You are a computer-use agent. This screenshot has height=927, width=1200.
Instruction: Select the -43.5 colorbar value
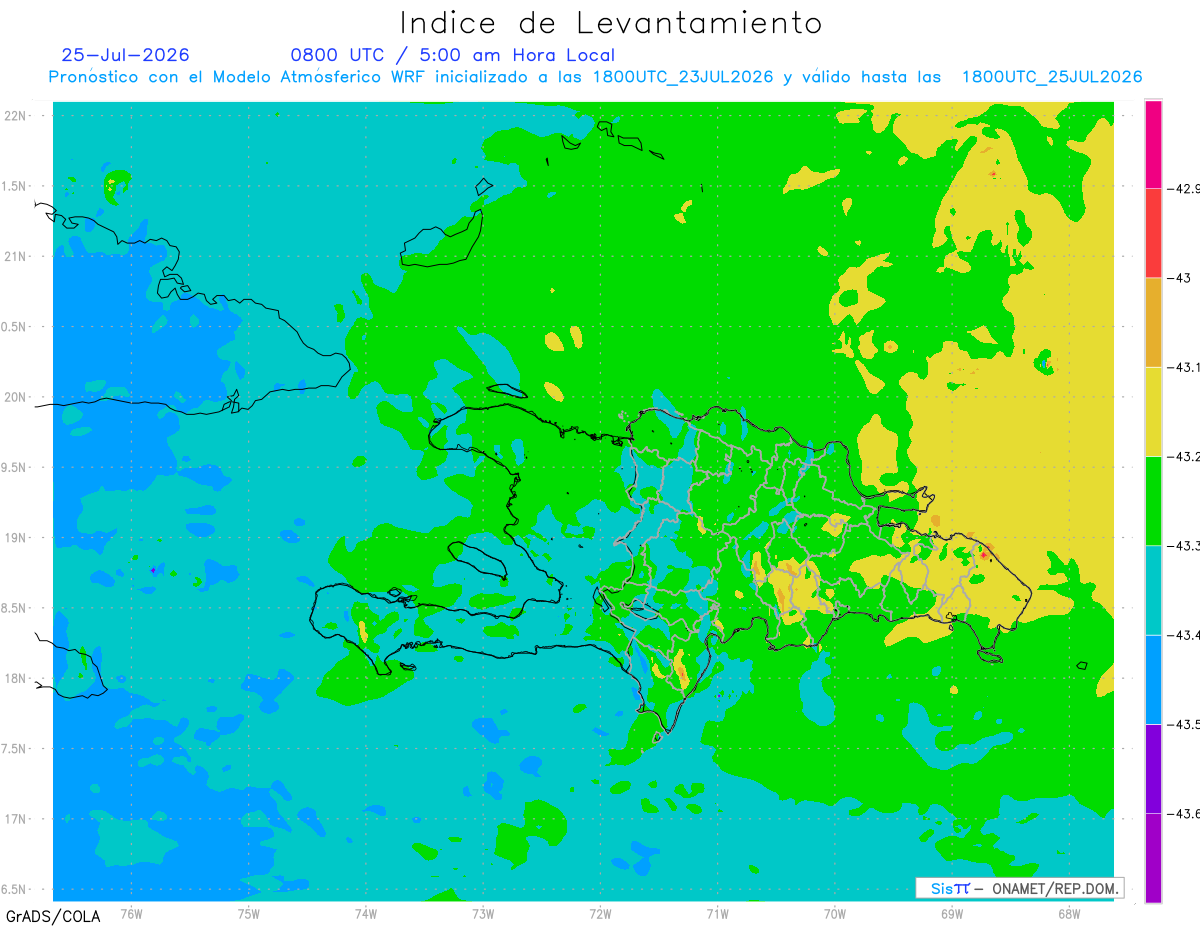[1184, 724]
